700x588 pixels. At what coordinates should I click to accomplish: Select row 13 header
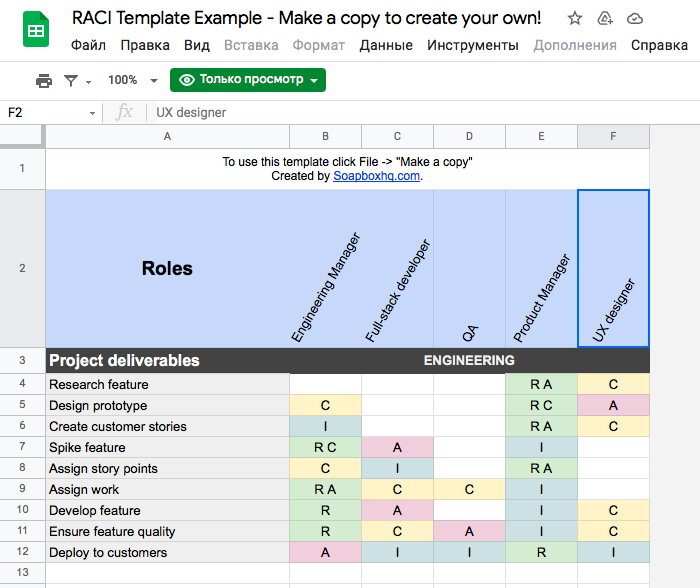[x=22, y=572]
